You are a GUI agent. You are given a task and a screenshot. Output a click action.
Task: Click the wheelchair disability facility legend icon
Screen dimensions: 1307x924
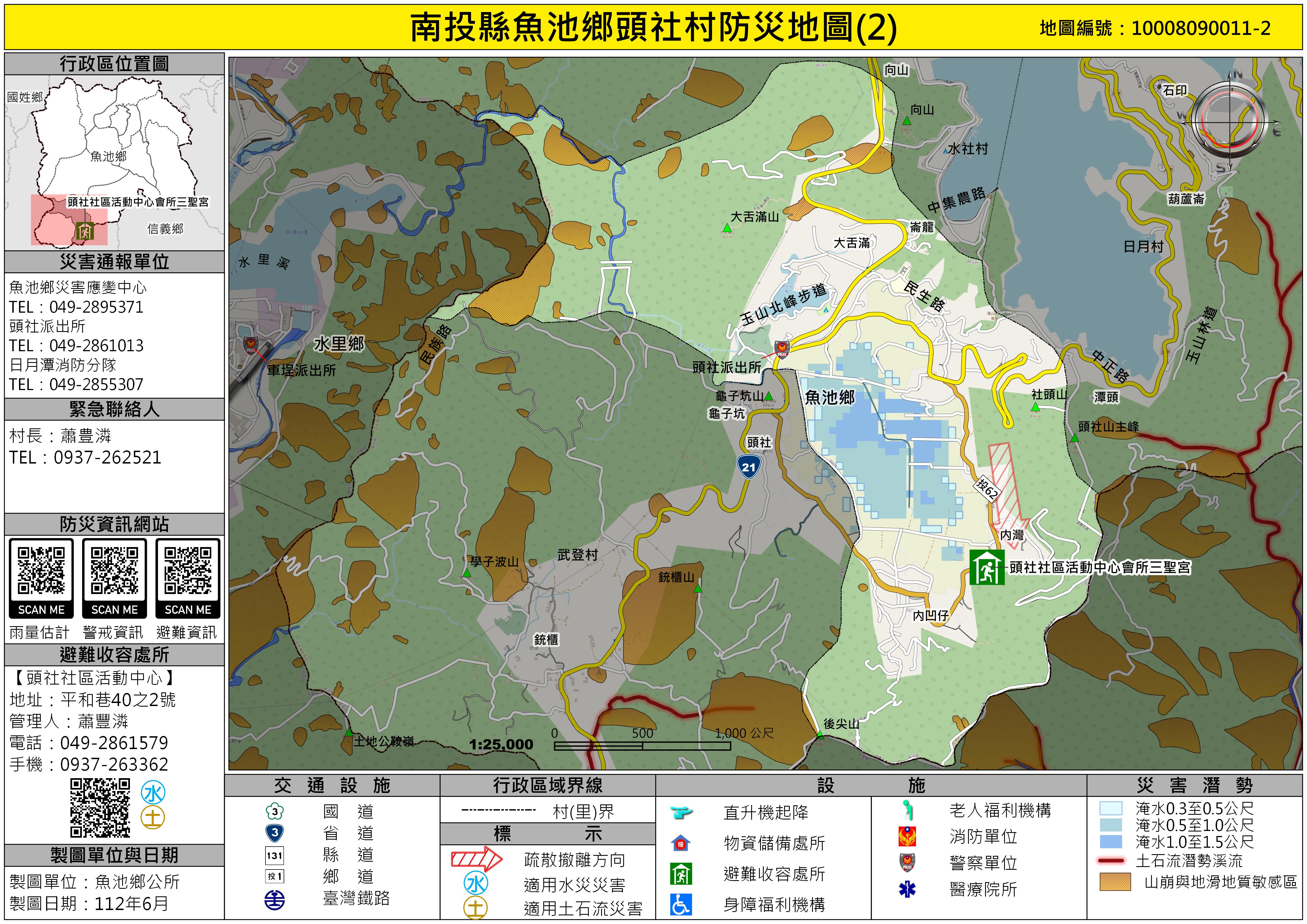click(x=681, y=904)
